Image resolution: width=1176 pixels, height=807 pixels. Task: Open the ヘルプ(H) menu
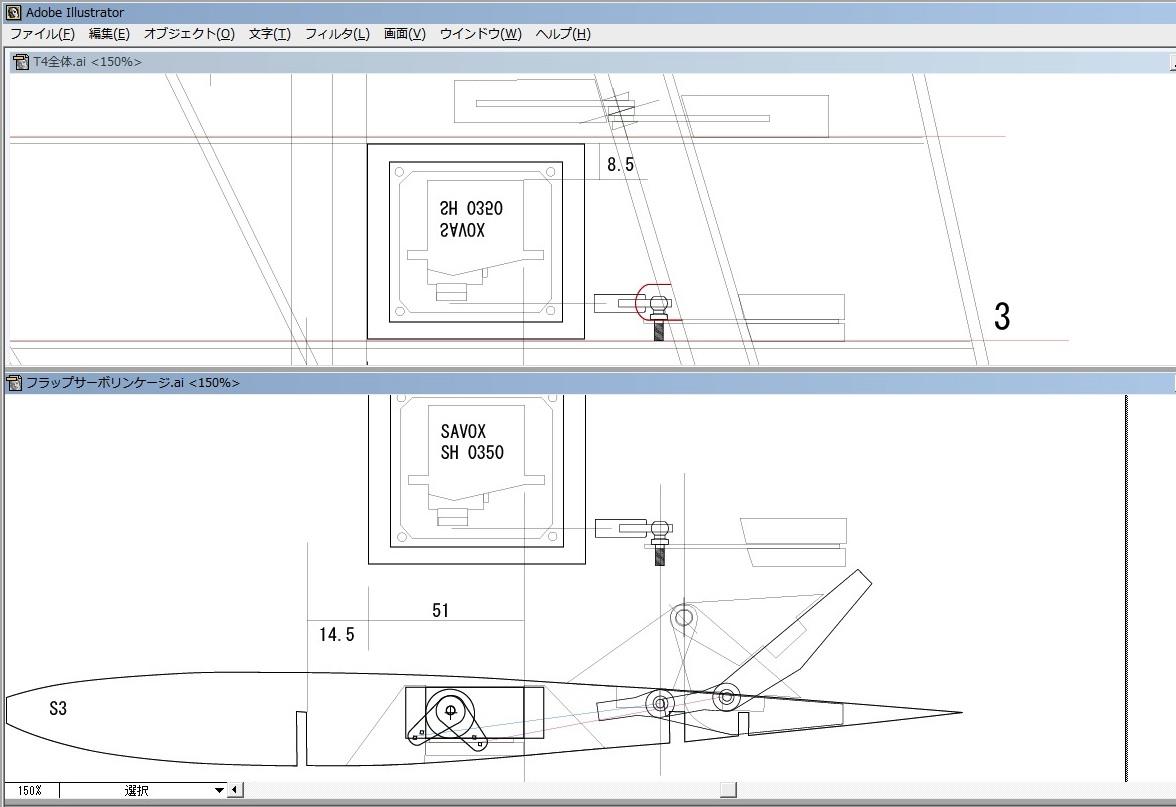[x=562, y=34]
